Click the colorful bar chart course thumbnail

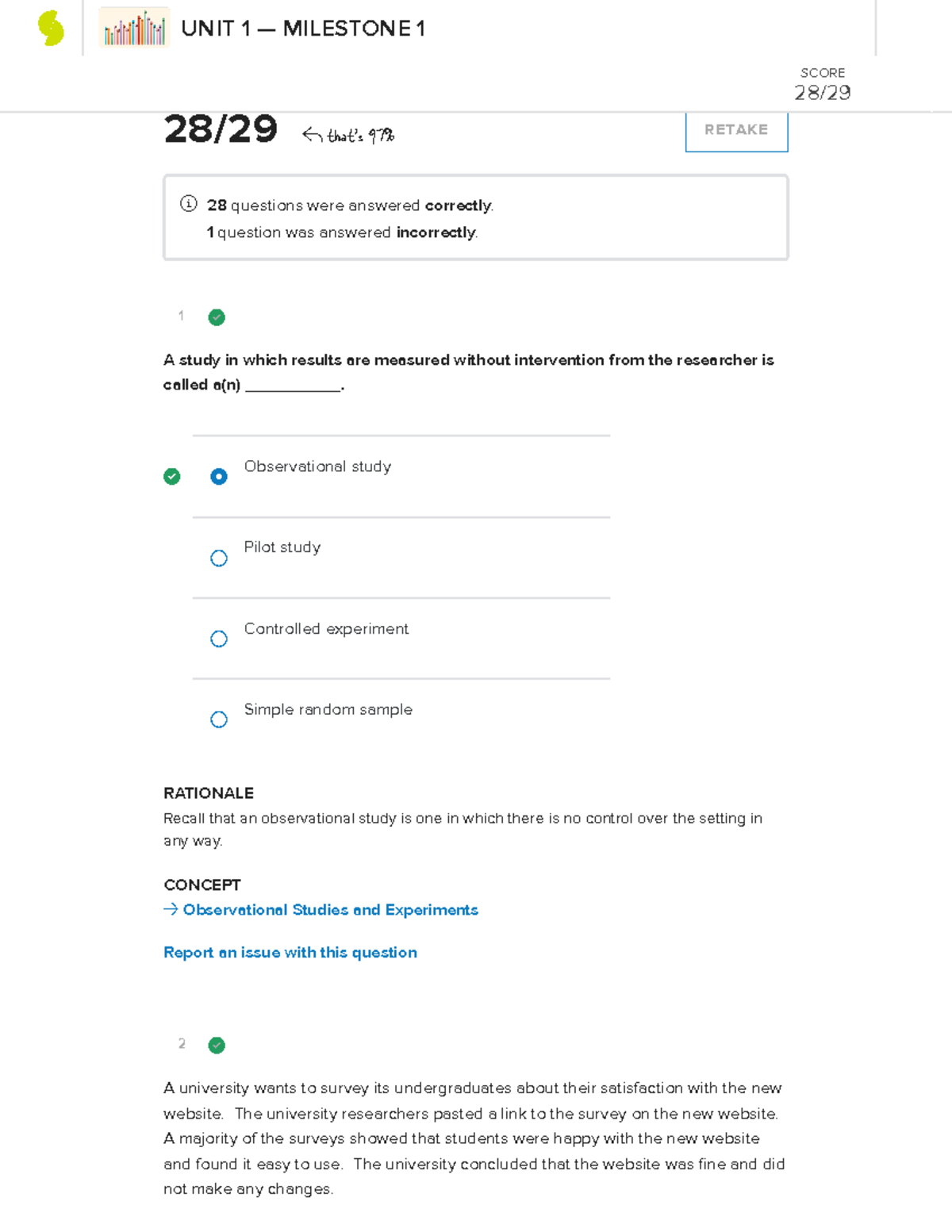click(x=135, y=29)
